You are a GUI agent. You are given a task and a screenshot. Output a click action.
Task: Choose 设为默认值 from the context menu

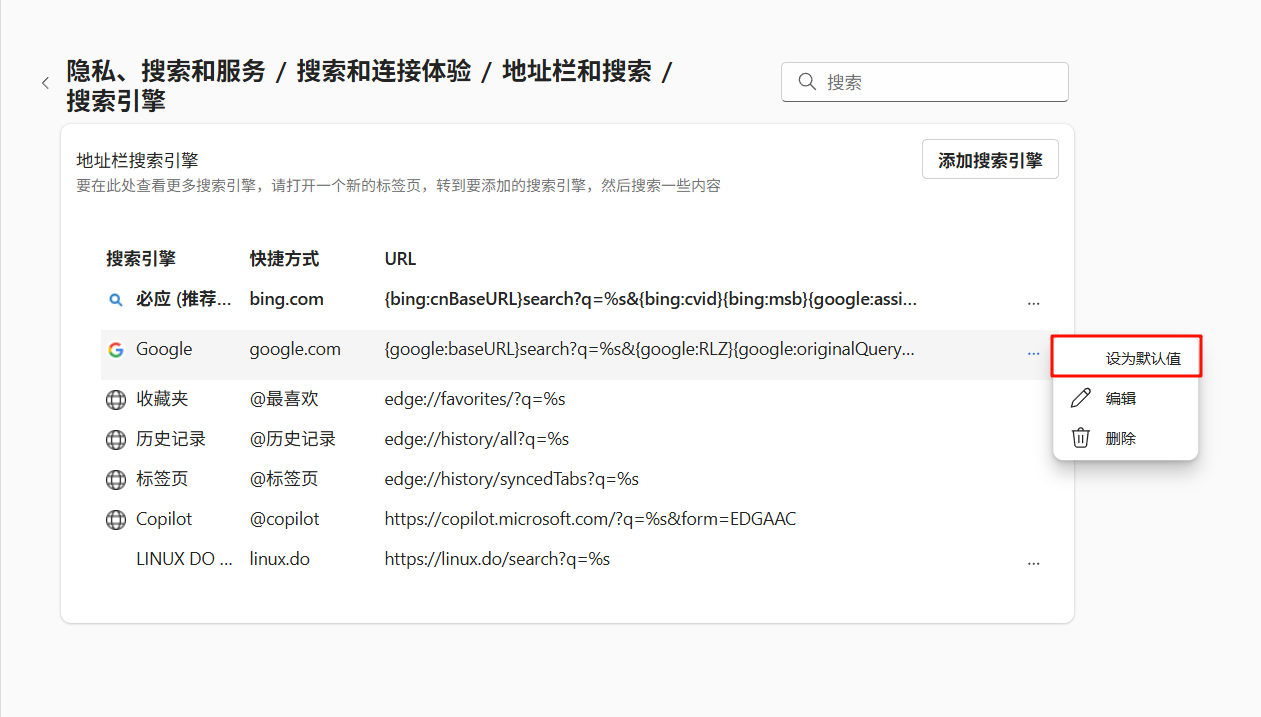pyautogui.click(x=1126, y=357)
